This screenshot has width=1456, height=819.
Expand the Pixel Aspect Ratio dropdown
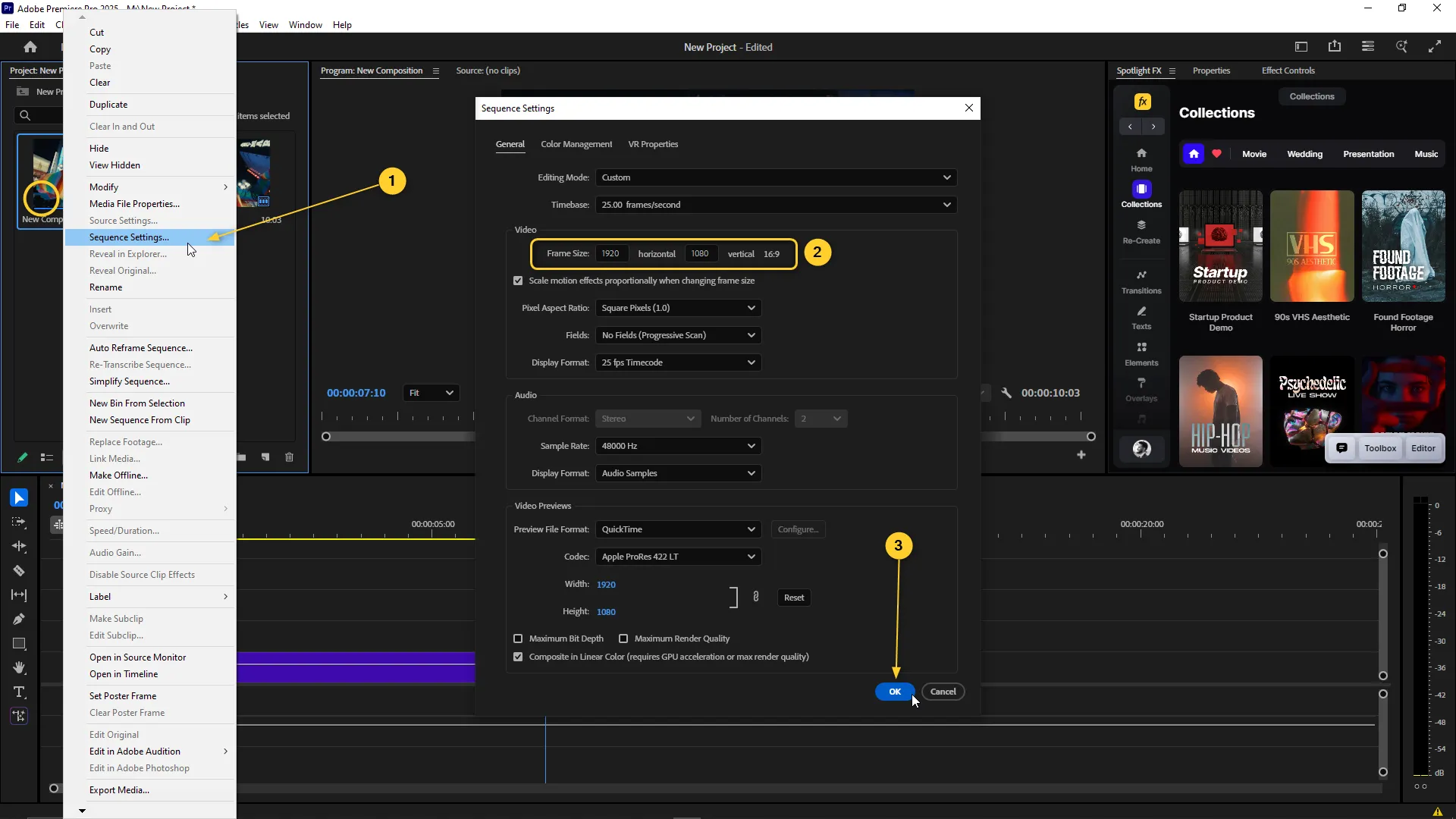[x=678, y=308]
